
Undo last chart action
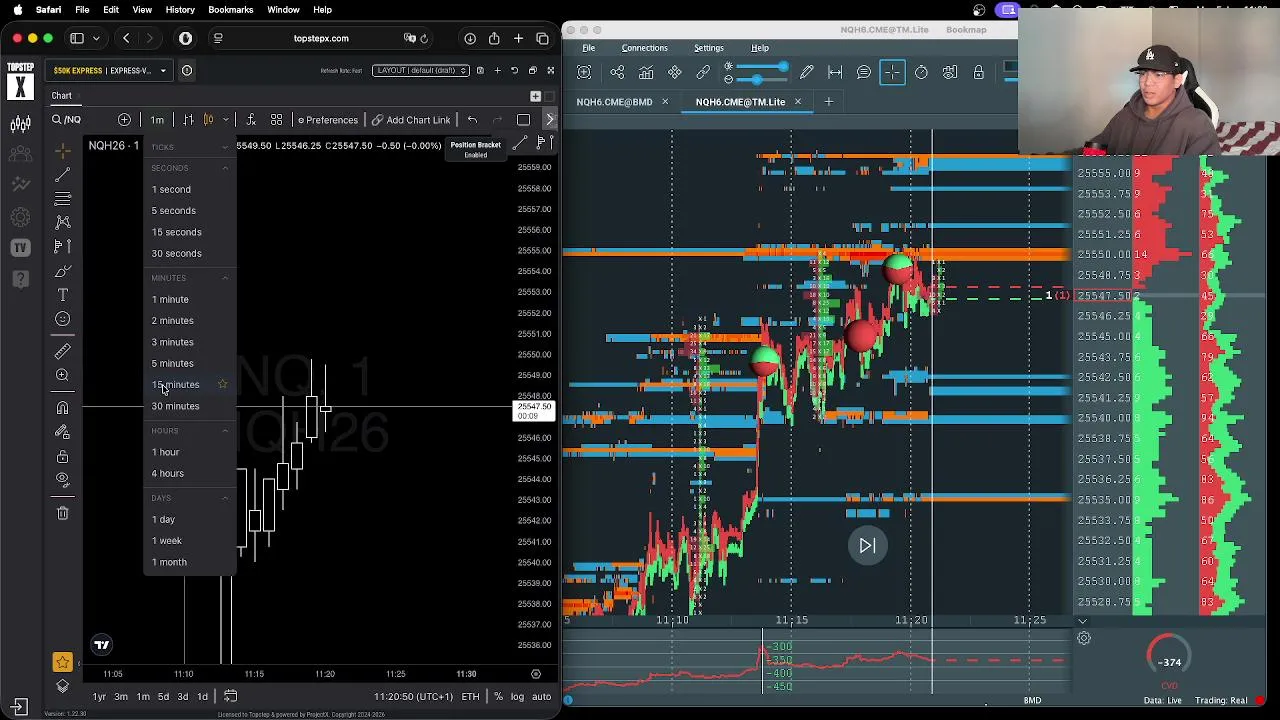[x=472, y=120]
